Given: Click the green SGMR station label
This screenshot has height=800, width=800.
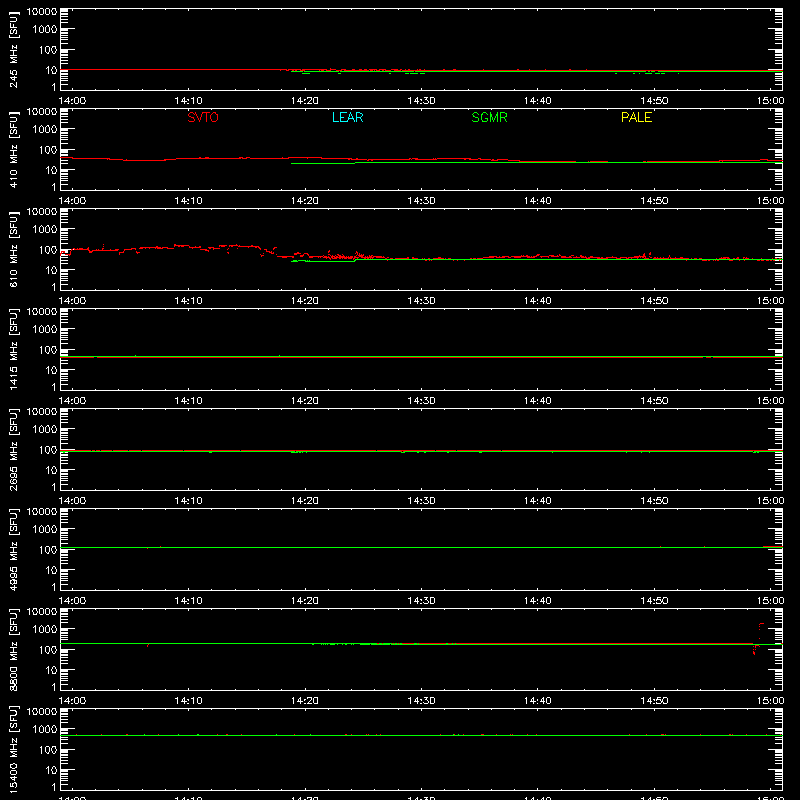Looking at the screenshot, I should [489, 117].
